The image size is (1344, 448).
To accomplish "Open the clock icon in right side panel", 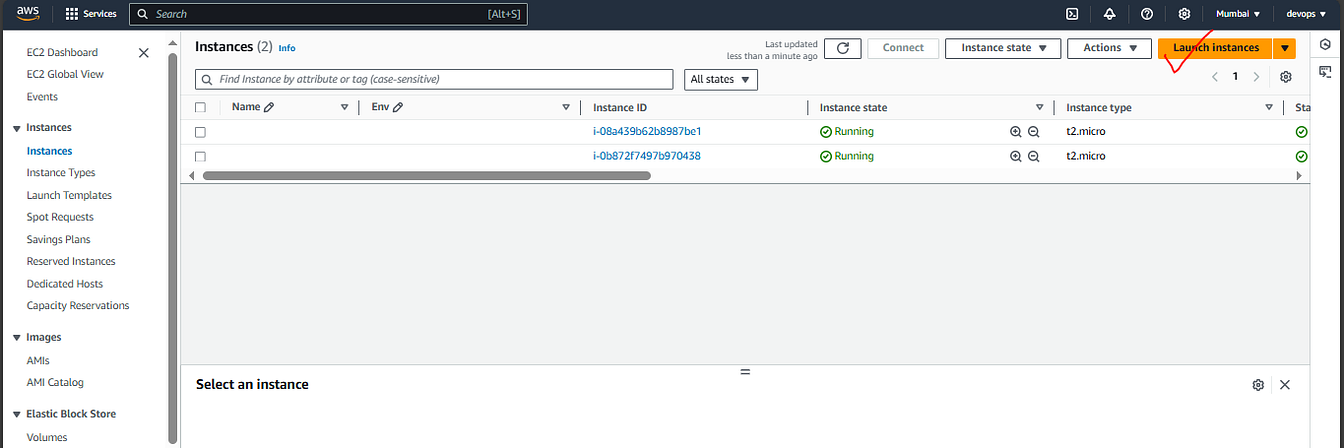I will coord(1326,44).
